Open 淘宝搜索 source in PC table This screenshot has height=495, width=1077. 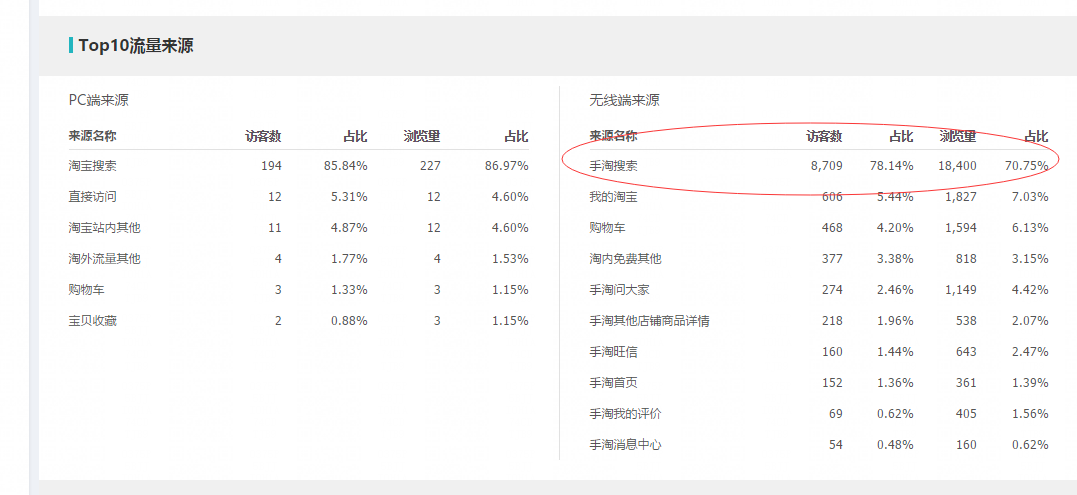(x=93, y=165)
